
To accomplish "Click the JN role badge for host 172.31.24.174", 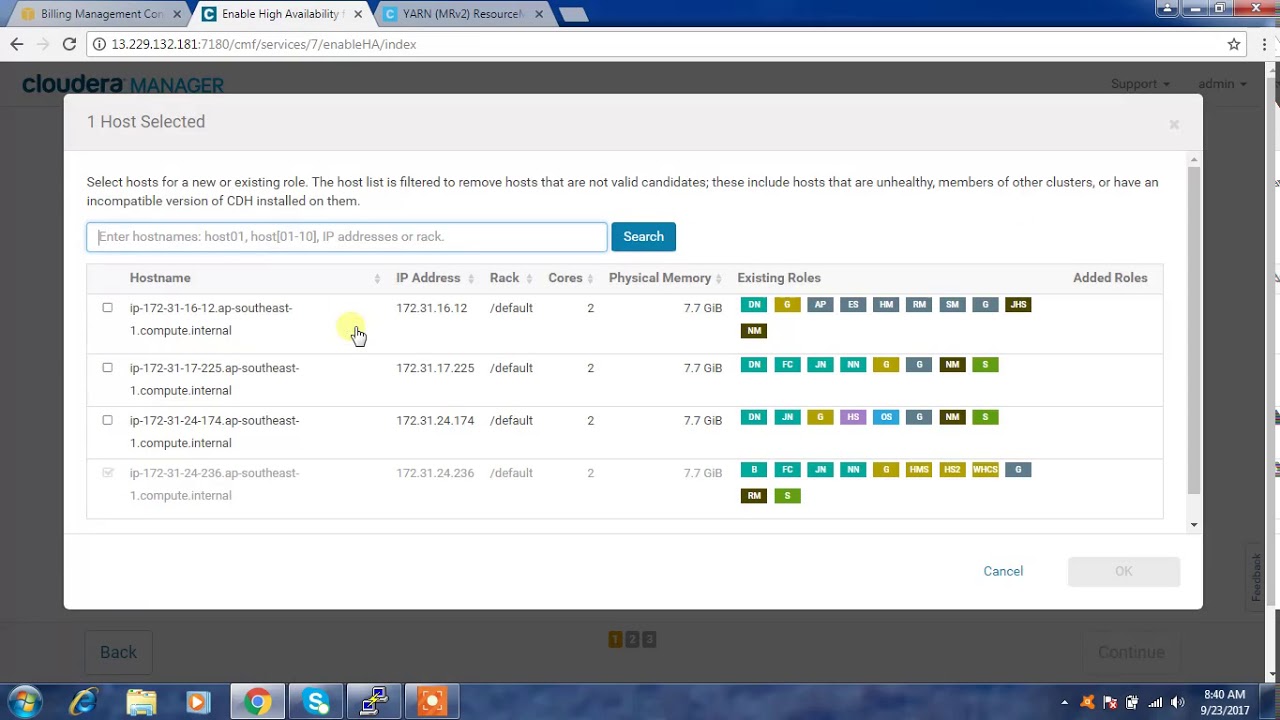I will click(787, 417).
